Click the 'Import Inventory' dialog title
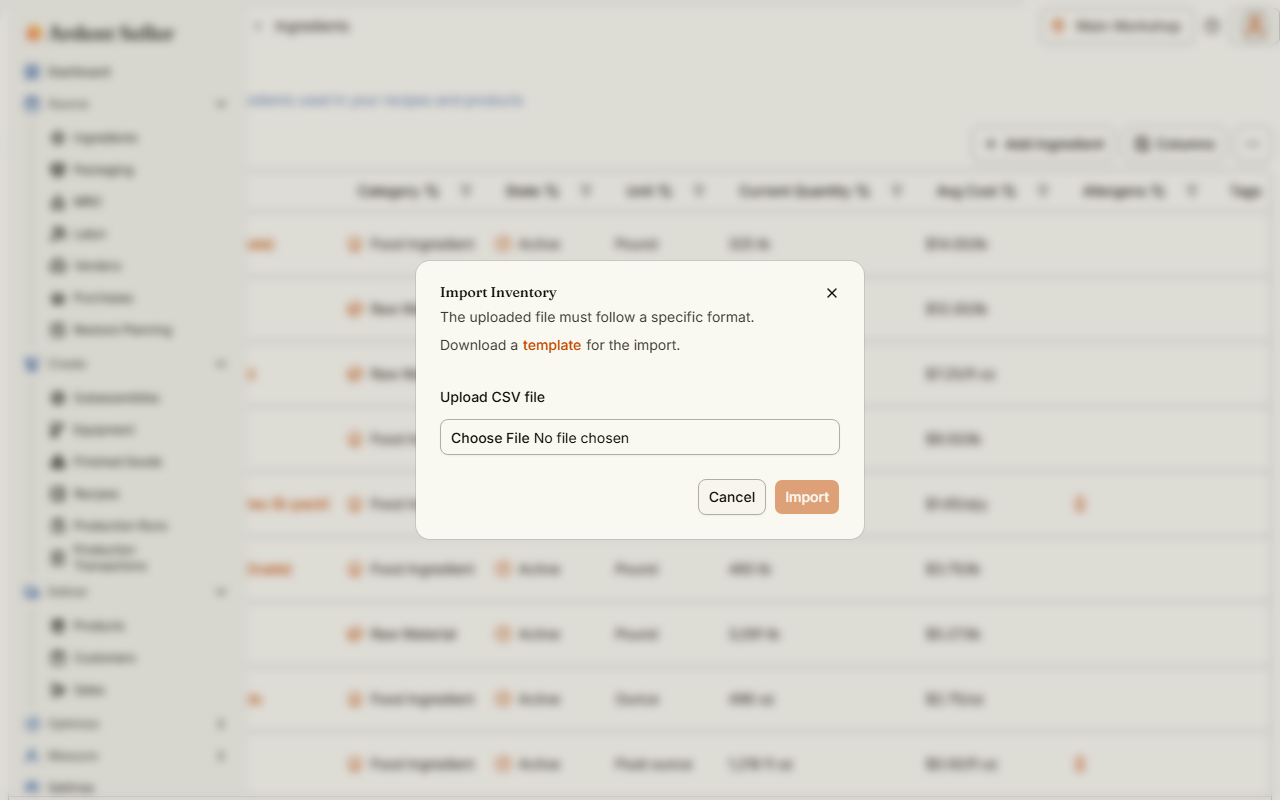Viewport: 1280px width, 800px height. point(498,293)
